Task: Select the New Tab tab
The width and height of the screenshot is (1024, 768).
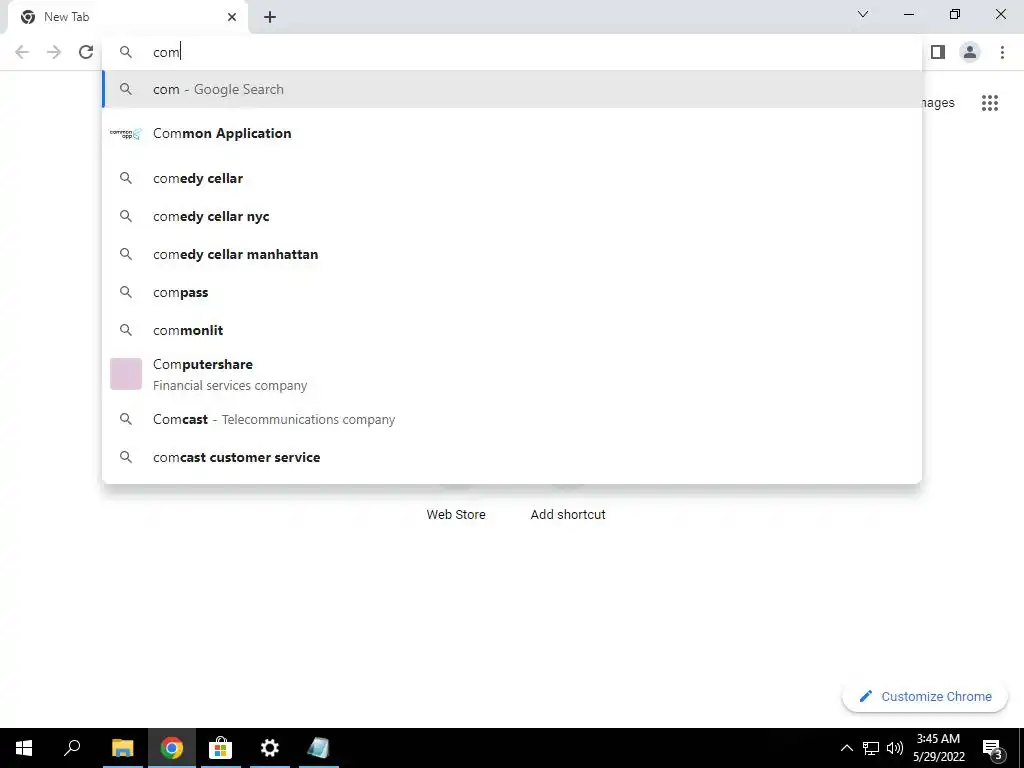Action: click(127, 17)
